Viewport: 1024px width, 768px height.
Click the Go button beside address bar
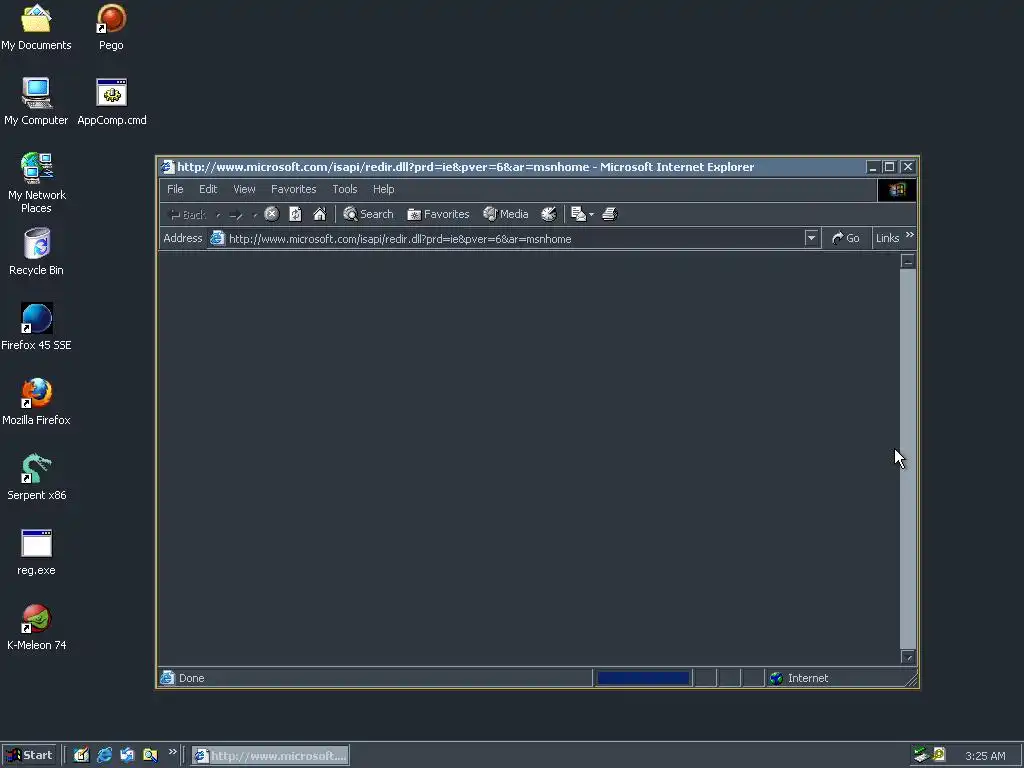point(846,238)
